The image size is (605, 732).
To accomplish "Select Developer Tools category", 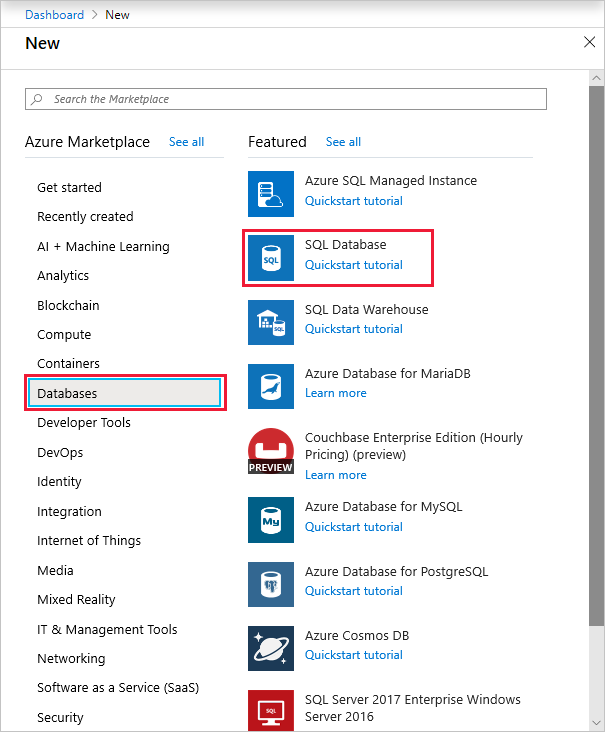I will tap(84, 422).
